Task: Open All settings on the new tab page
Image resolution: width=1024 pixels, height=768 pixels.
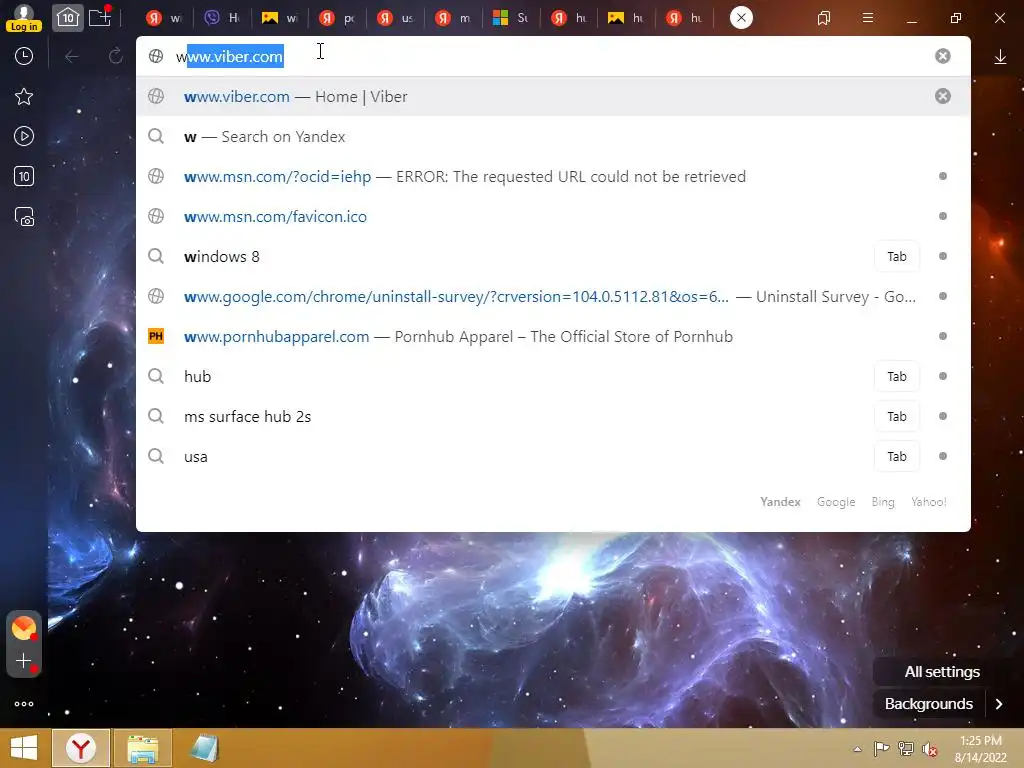Action: click(x=942, y=671)
